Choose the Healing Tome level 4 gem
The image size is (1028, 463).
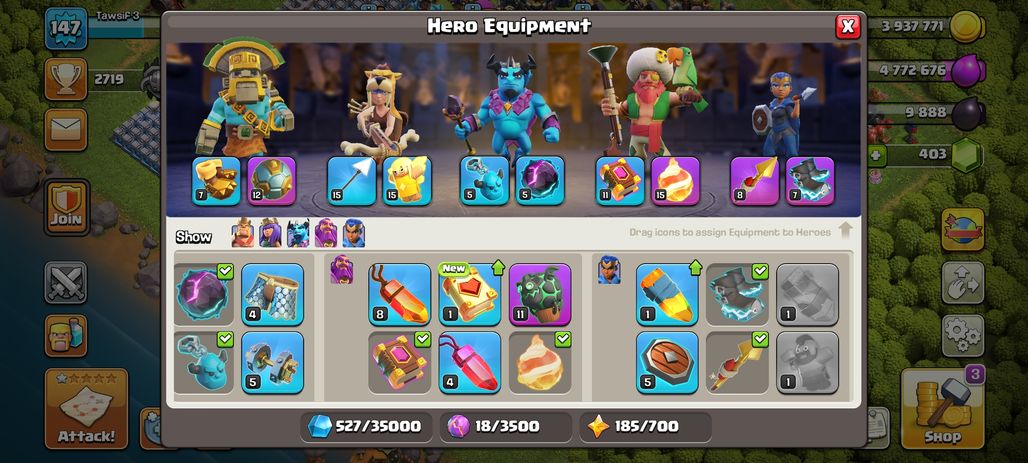coord(469,363)
